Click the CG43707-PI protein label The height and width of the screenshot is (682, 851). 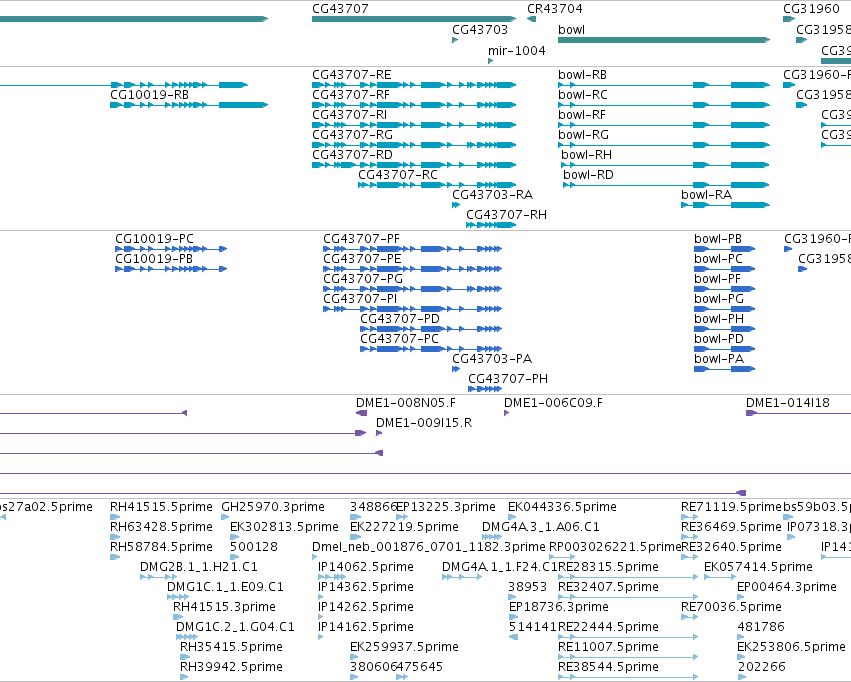click(x=360, y=299)
